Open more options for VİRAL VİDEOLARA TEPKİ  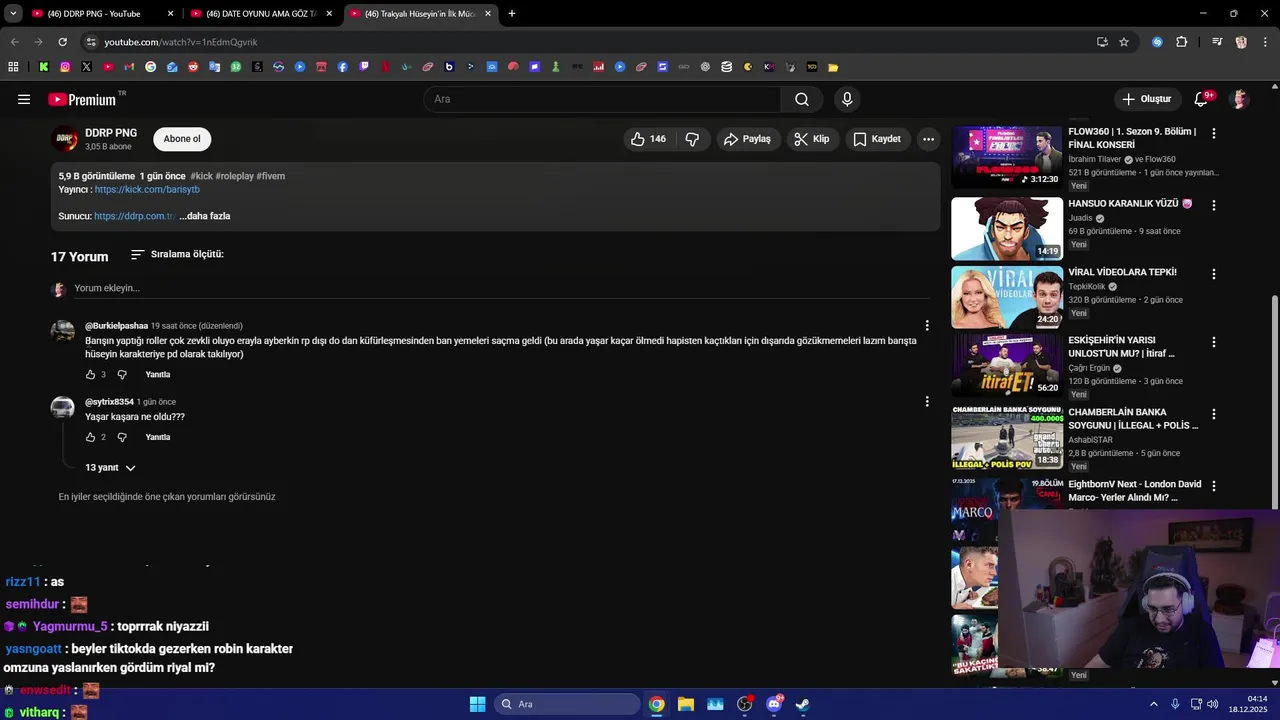coord(1214,274)
